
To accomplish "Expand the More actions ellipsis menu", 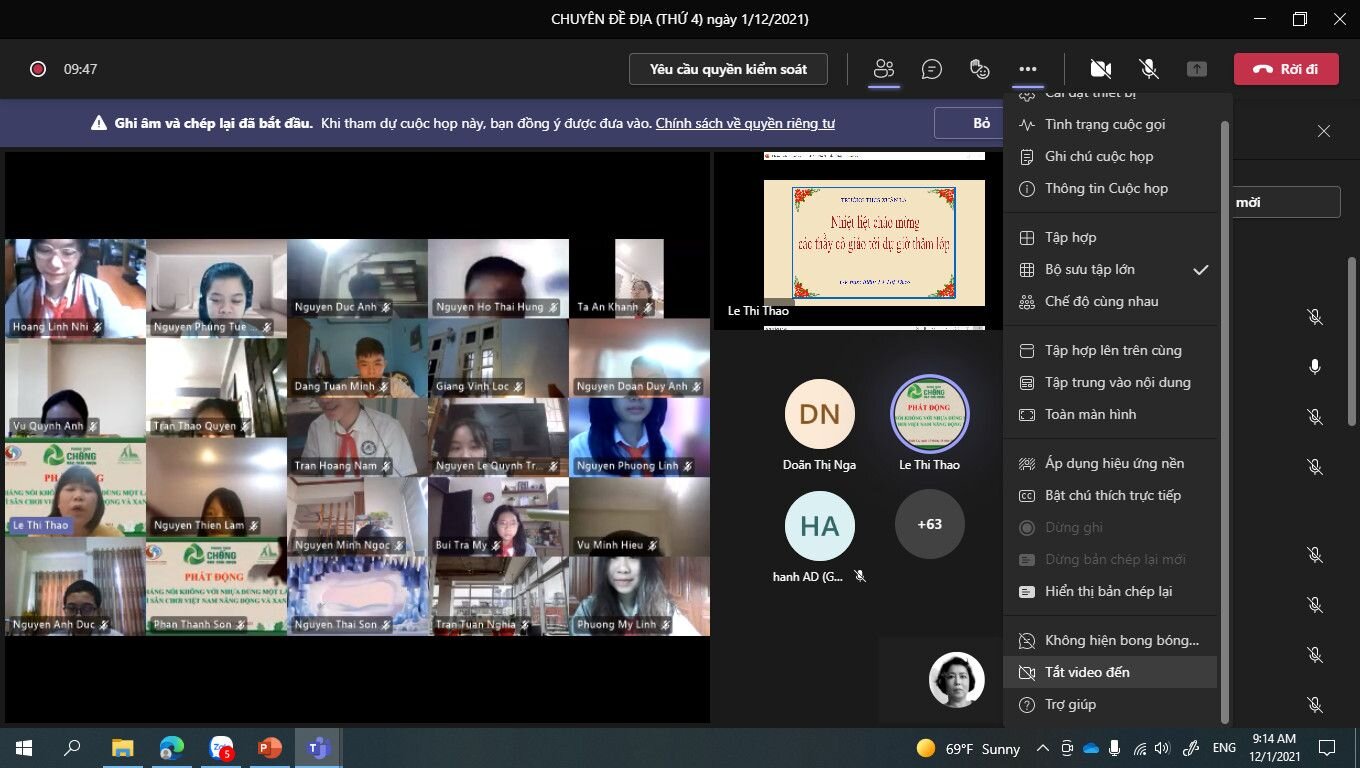I will [x=1028, y=69].
